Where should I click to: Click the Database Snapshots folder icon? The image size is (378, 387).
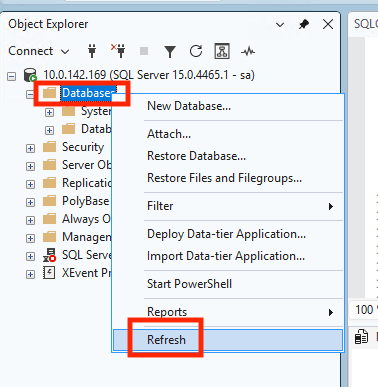point(69,129)
